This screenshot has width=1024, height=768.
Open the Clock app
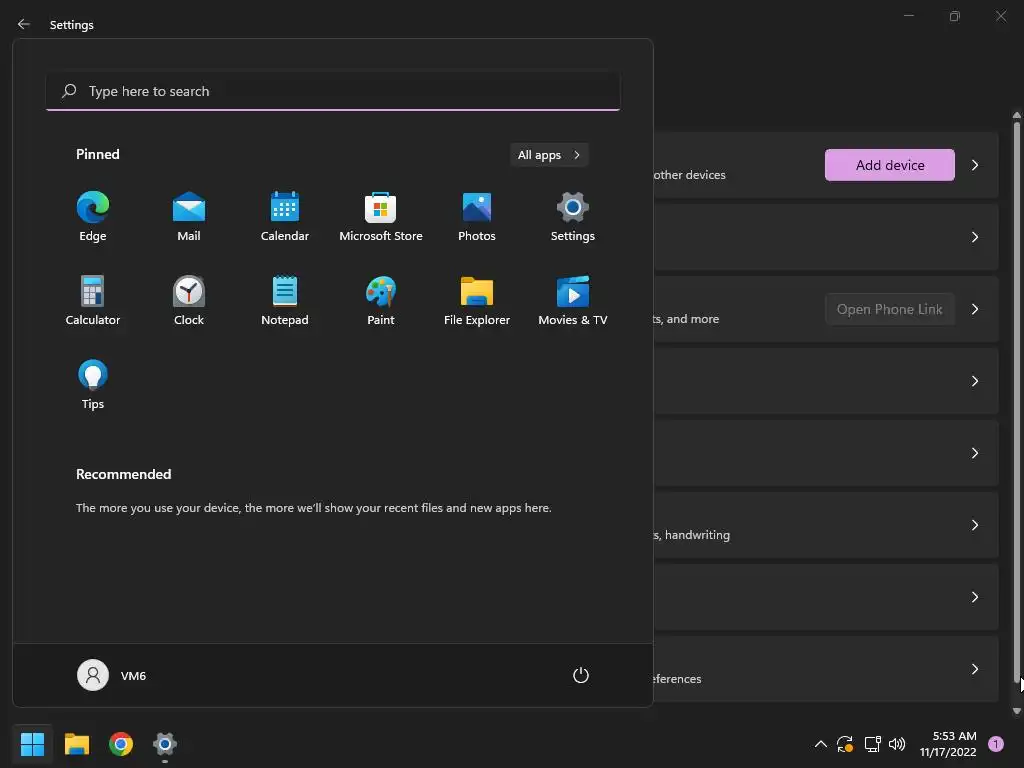tap(189, 301)
